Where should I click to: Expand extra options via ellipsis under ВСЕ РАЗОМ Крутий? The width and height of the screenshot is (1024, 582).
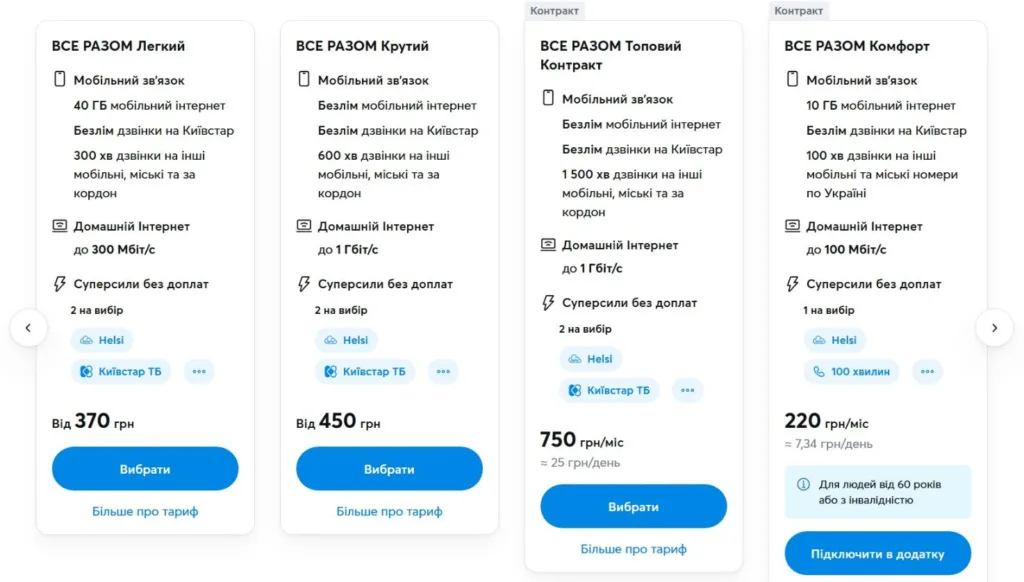(443, 371)
